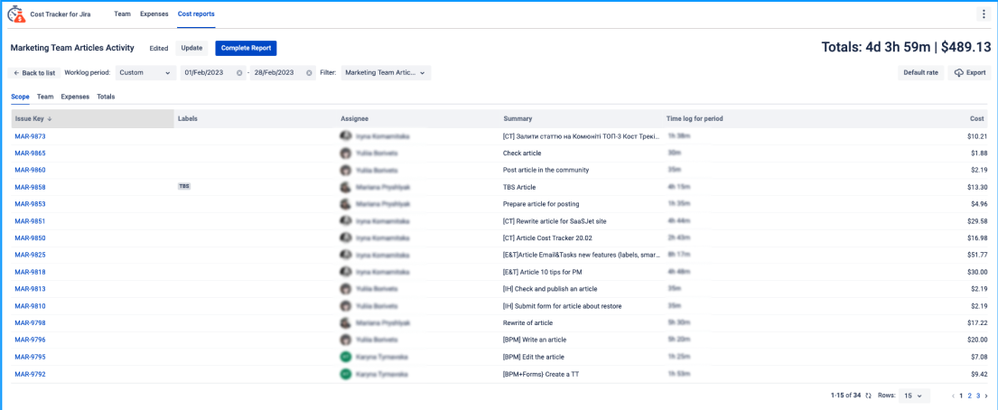Open issue MAR-9865

30,153
